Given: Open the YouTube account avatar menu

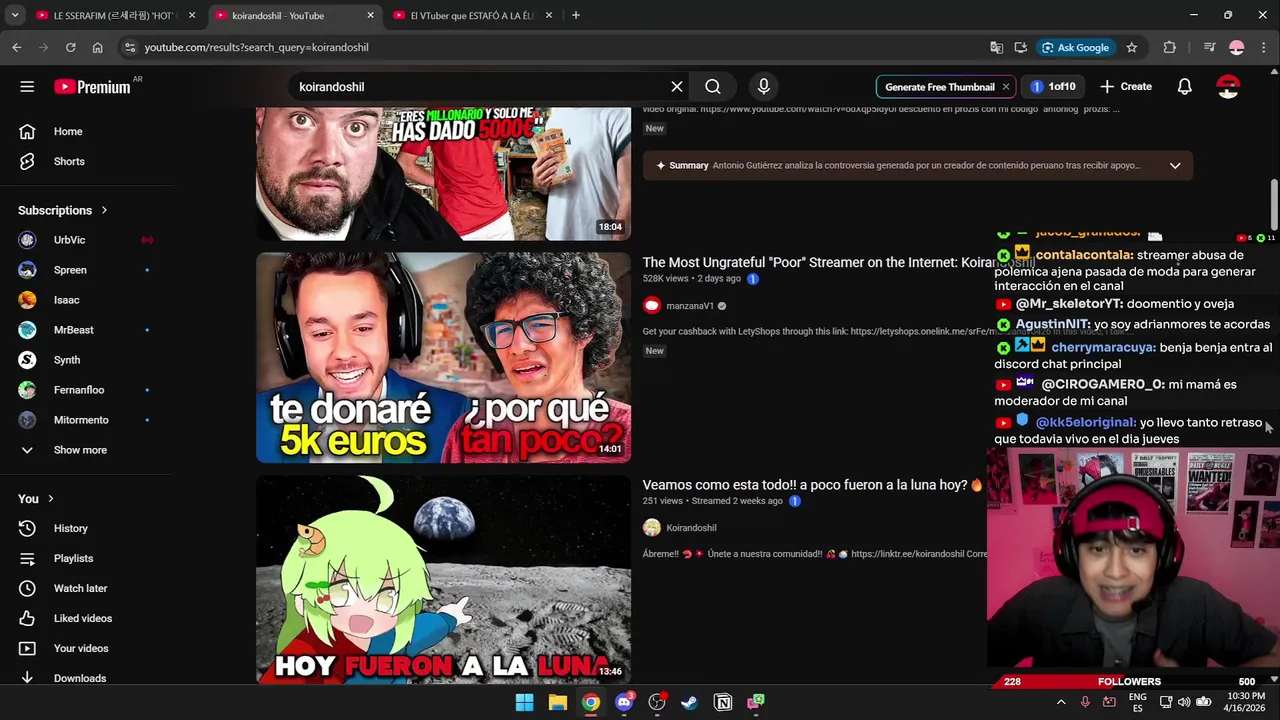Looking at the screenshot, I should (1228, 87).
